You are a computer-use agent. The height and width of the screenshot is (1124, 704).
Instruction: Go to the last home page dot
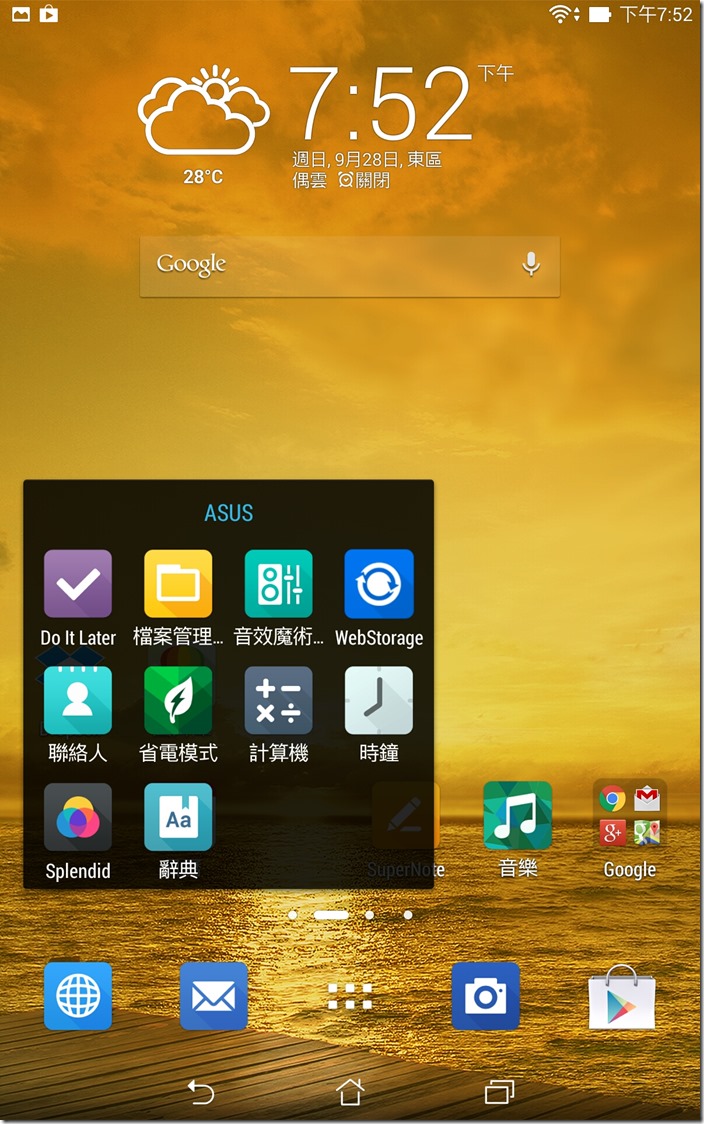(408, 915)
